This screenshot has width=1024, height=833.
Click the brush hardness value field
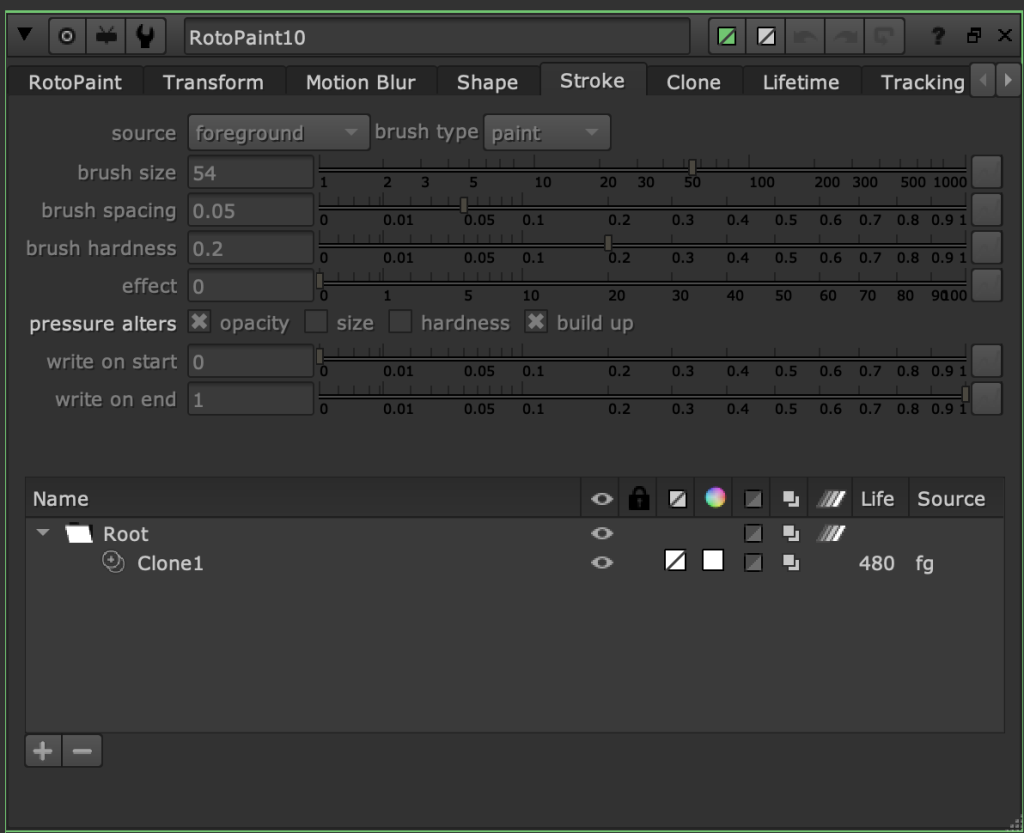[x=251, y=248]
